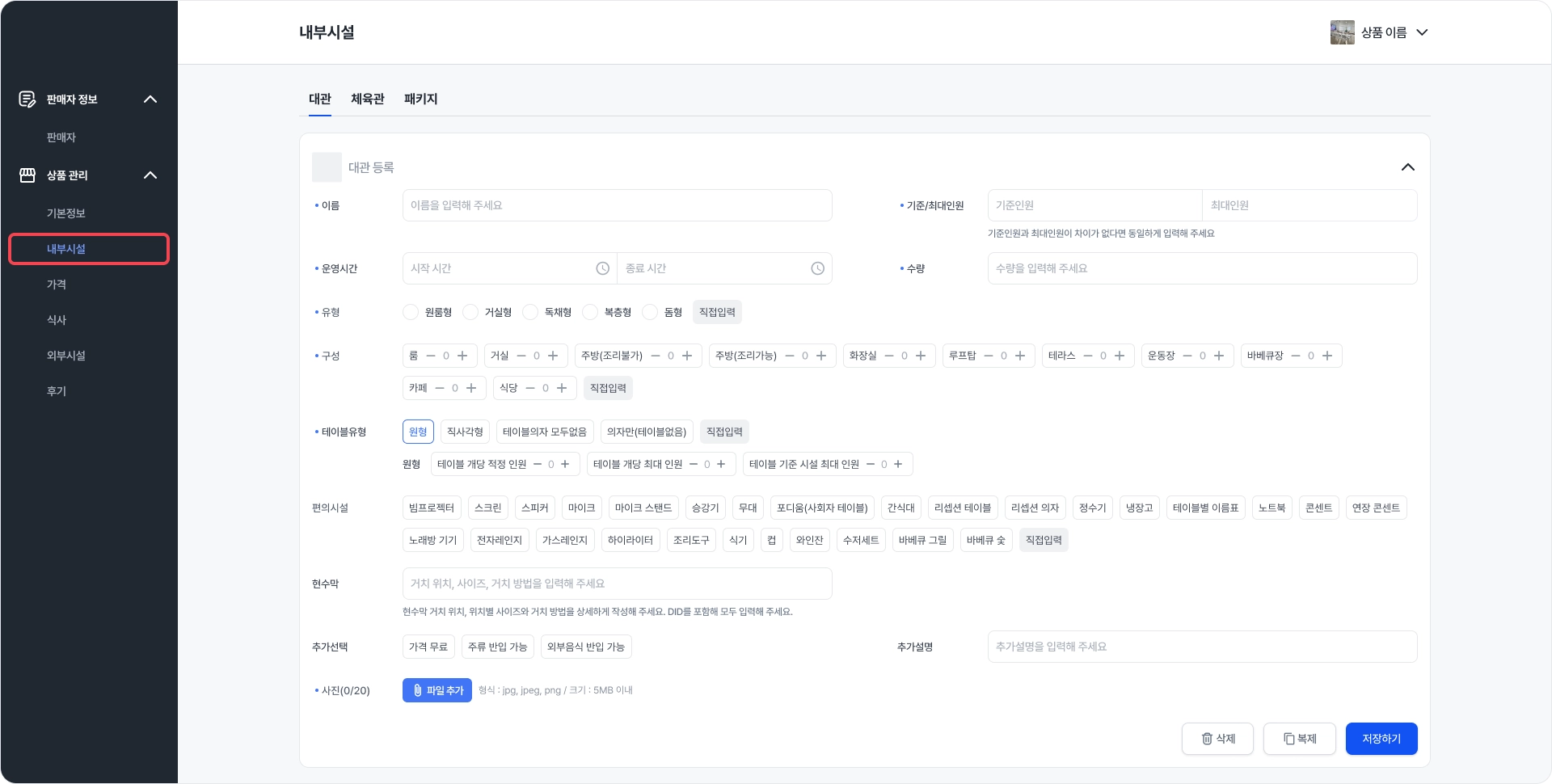Increase 루프탑 count with plus
This screenshot has height=784, width=1552.
(x=1020, y=356)
